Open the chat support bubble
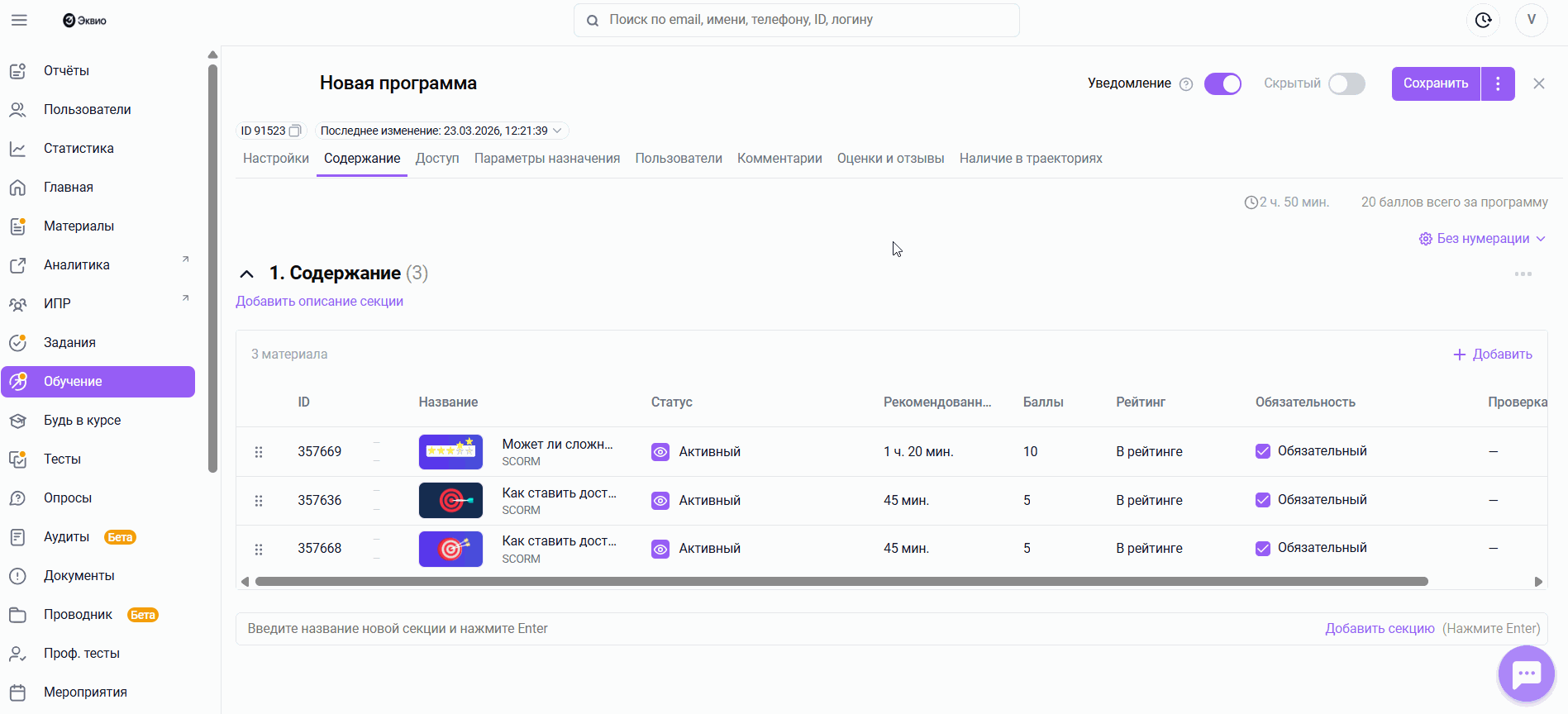Image resolution: width=1568 pixels, height=714 pixels. pyautogui.click(x=1526, y=674)
